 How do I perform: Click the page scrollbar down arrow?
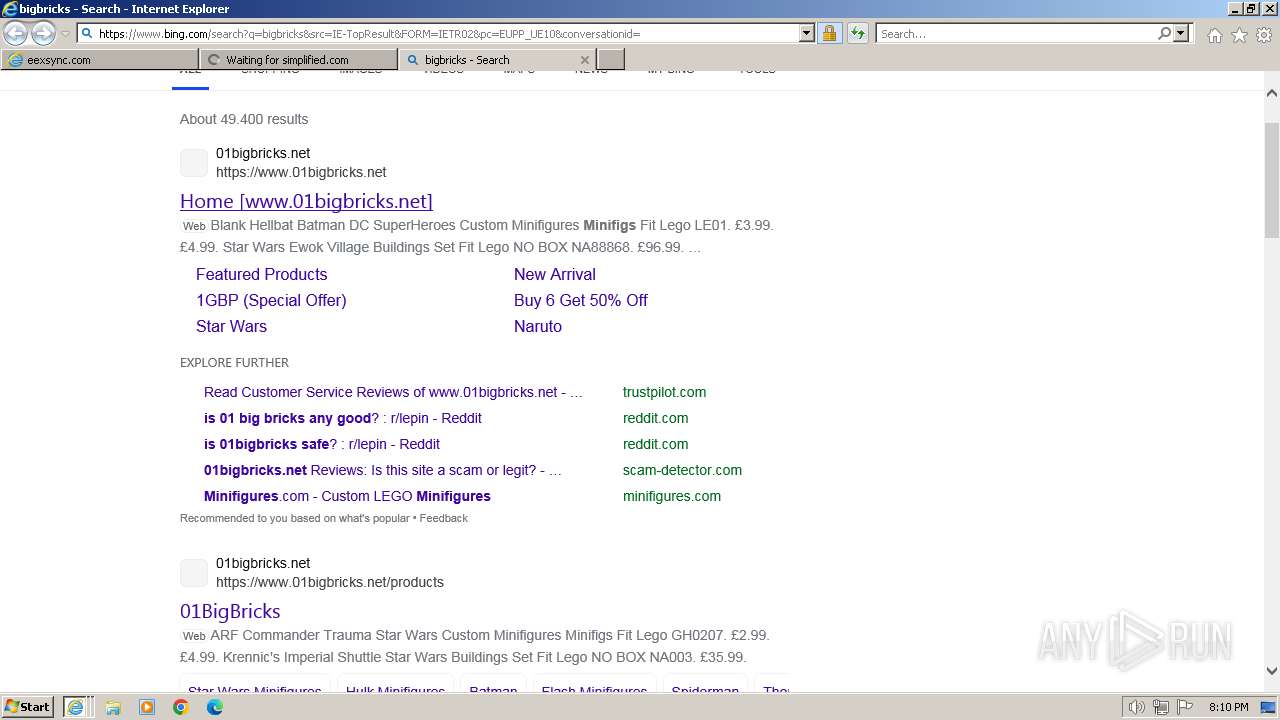pos(1272,671)
